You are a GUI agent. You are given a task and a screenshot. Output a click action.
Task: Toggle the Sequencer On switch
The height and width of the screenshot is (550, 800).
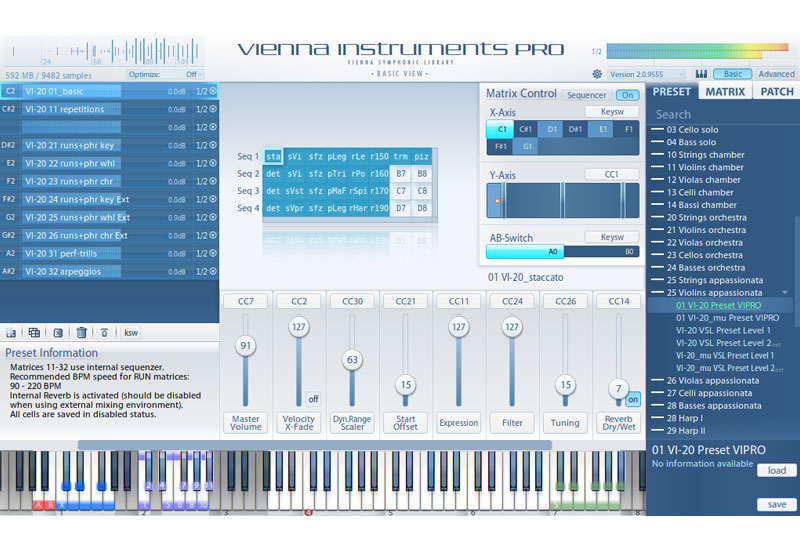628,95
